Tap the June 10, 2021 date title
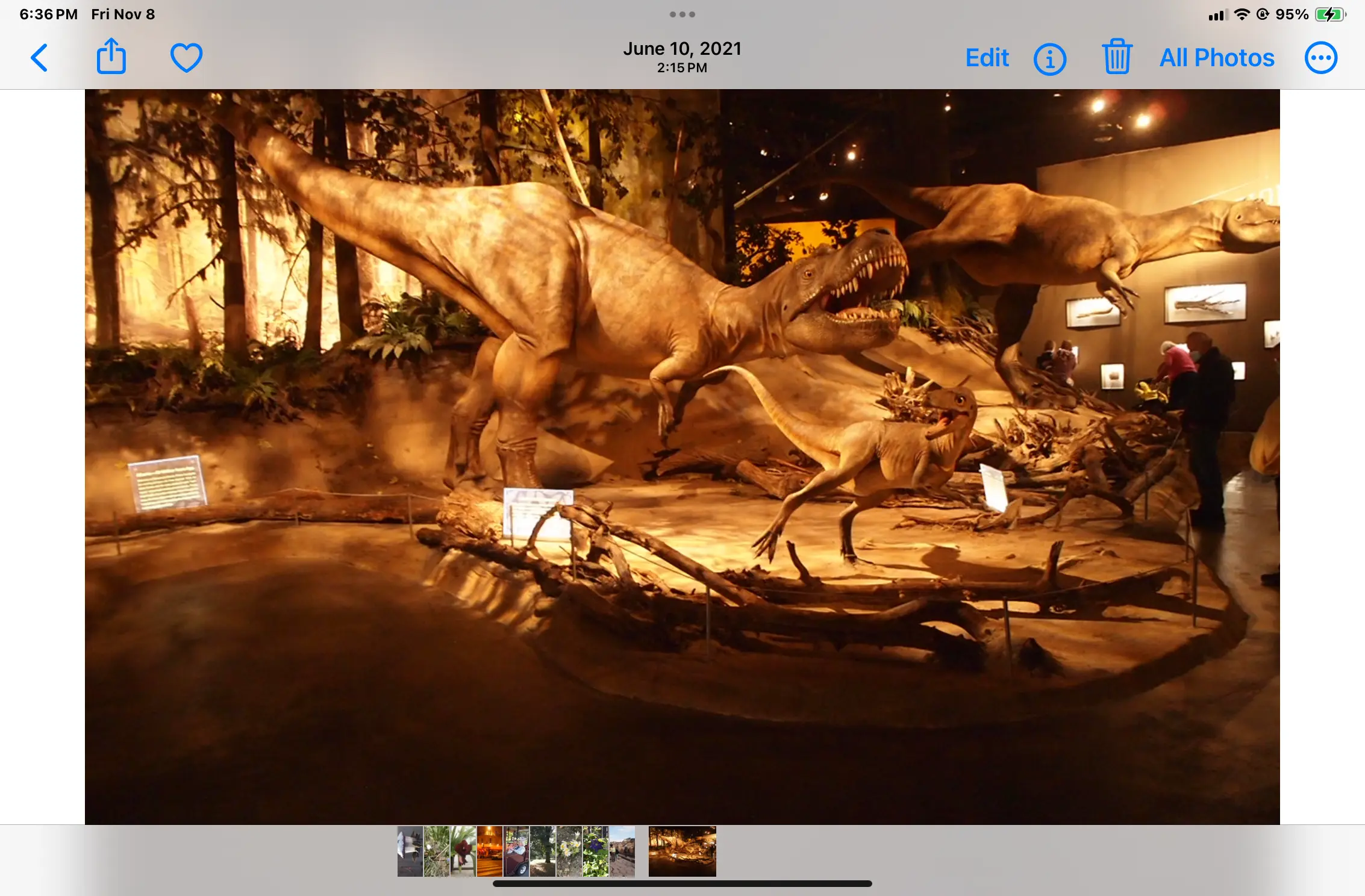The height and width of the screenshot is (896, 1365). click(682, 49)
